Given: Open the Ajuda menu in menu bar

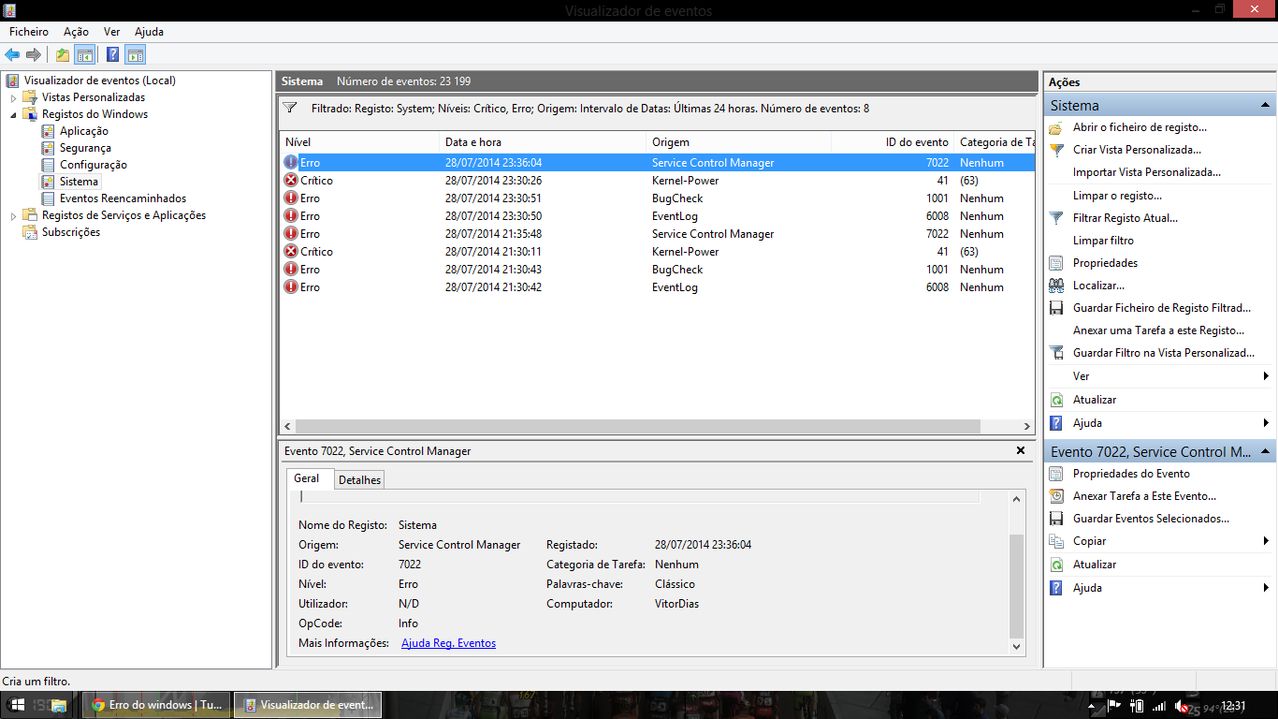Looking at the screenshot, I should (x=149, y=32).
